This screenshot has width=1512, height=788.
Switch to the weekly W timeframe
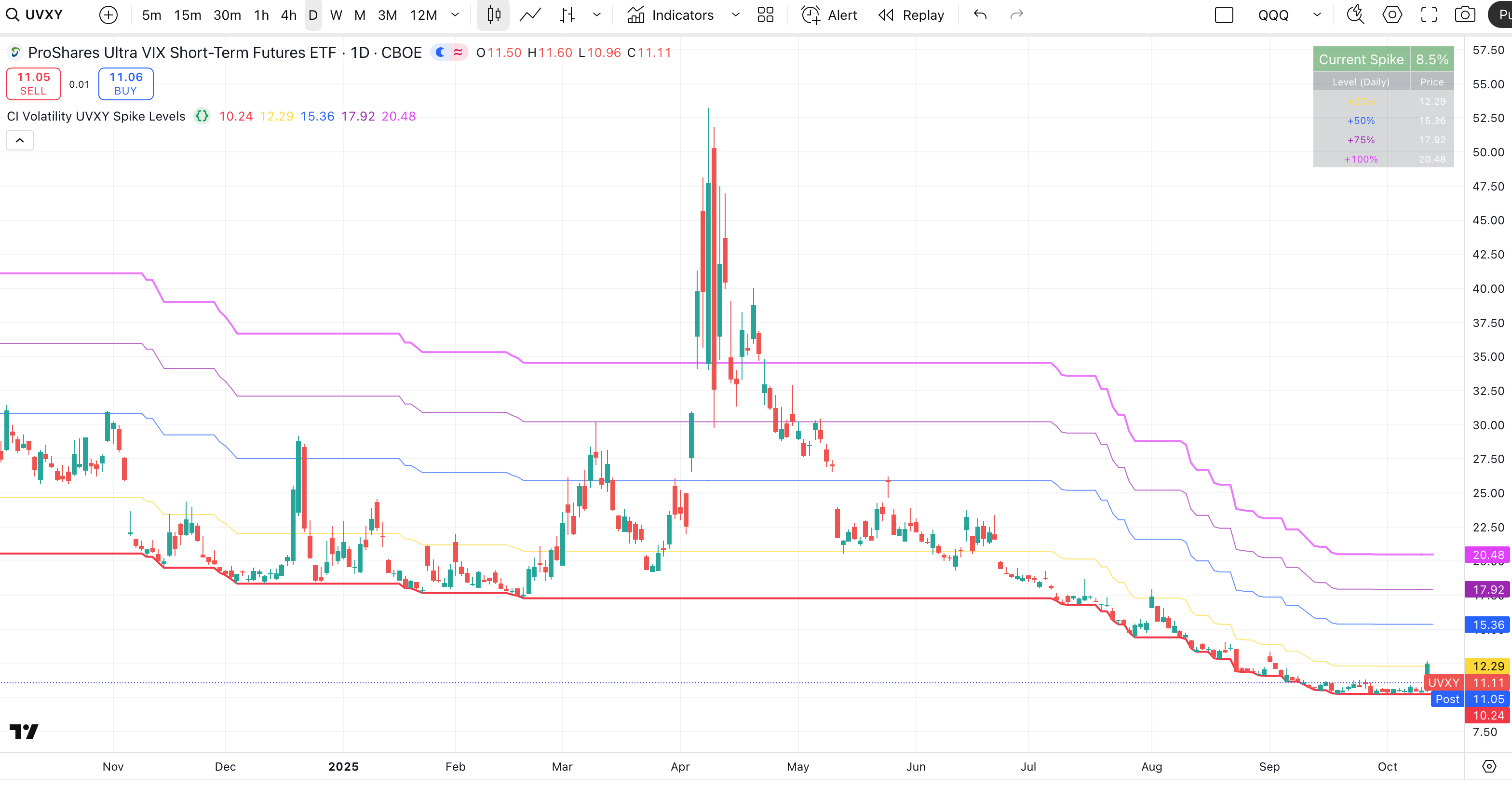[336, 15]
